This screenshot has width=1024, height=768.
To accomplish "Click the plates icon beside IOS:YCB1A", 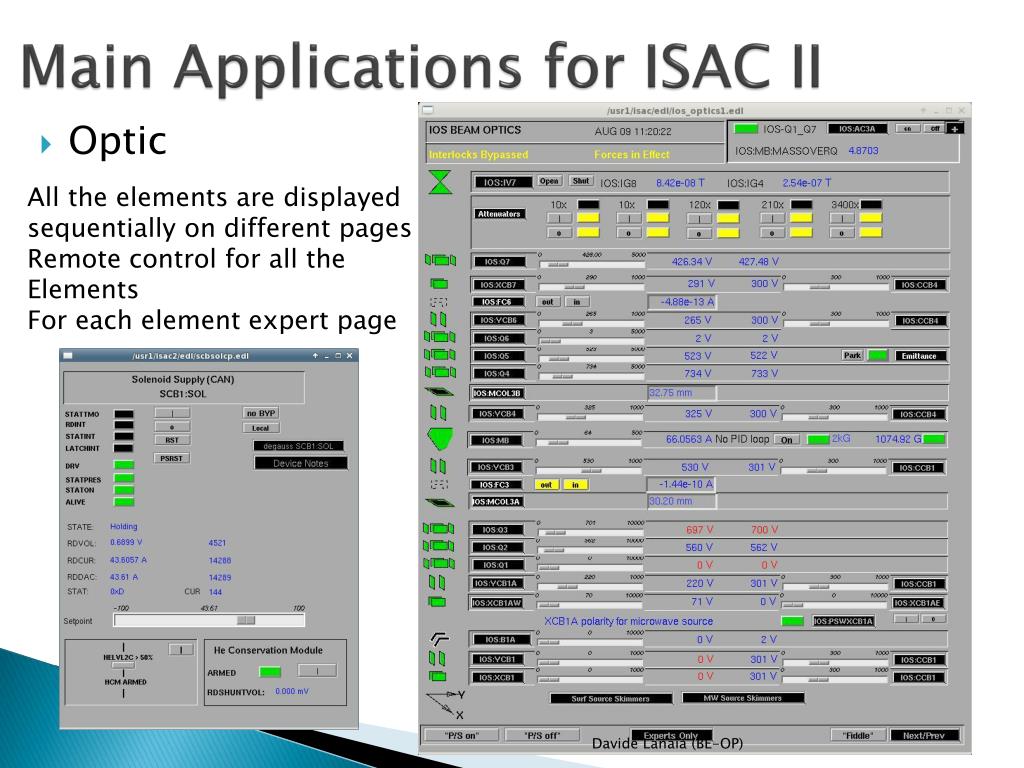I will point(437,582).
